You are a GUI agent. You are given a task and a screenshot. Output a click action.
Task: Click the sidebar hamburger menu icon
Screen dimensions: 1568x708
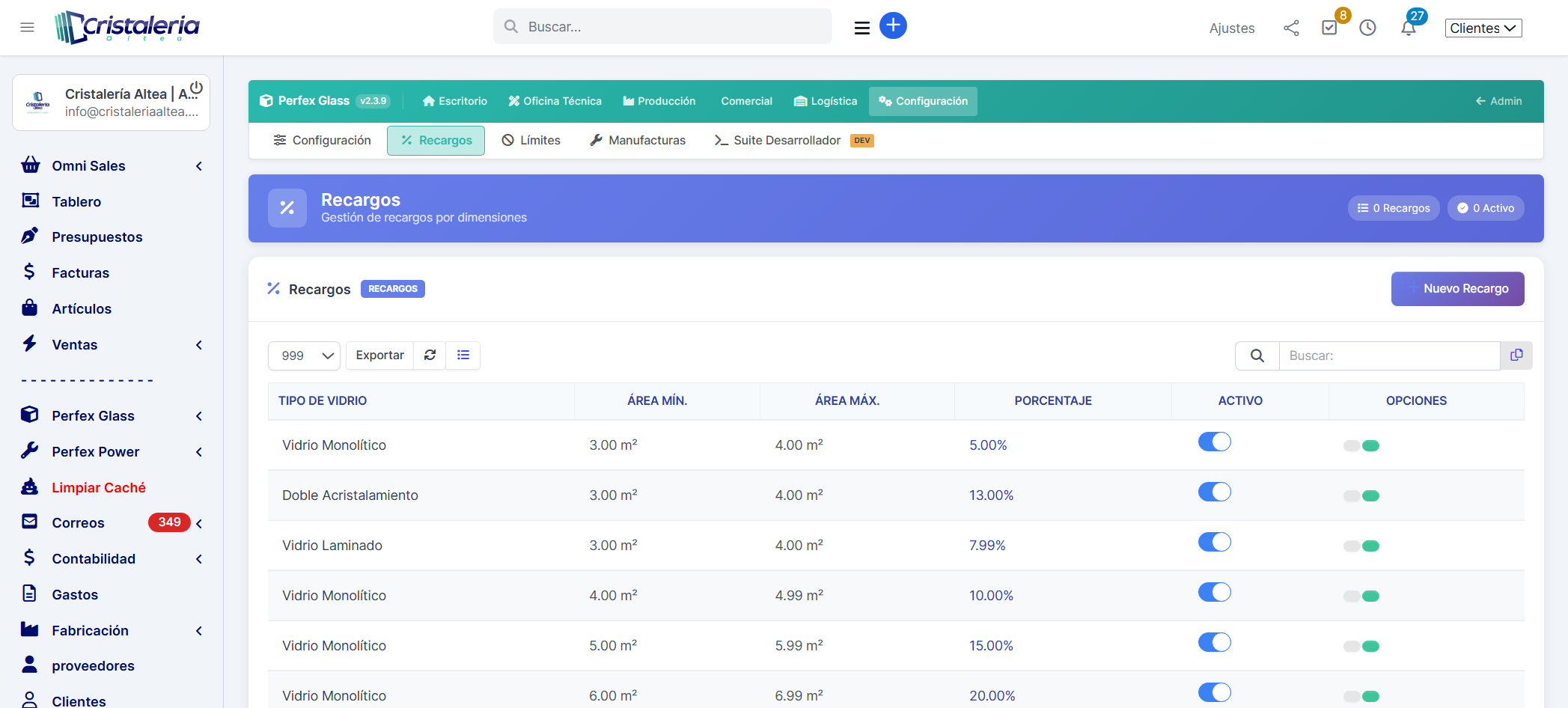click(28, 28)
